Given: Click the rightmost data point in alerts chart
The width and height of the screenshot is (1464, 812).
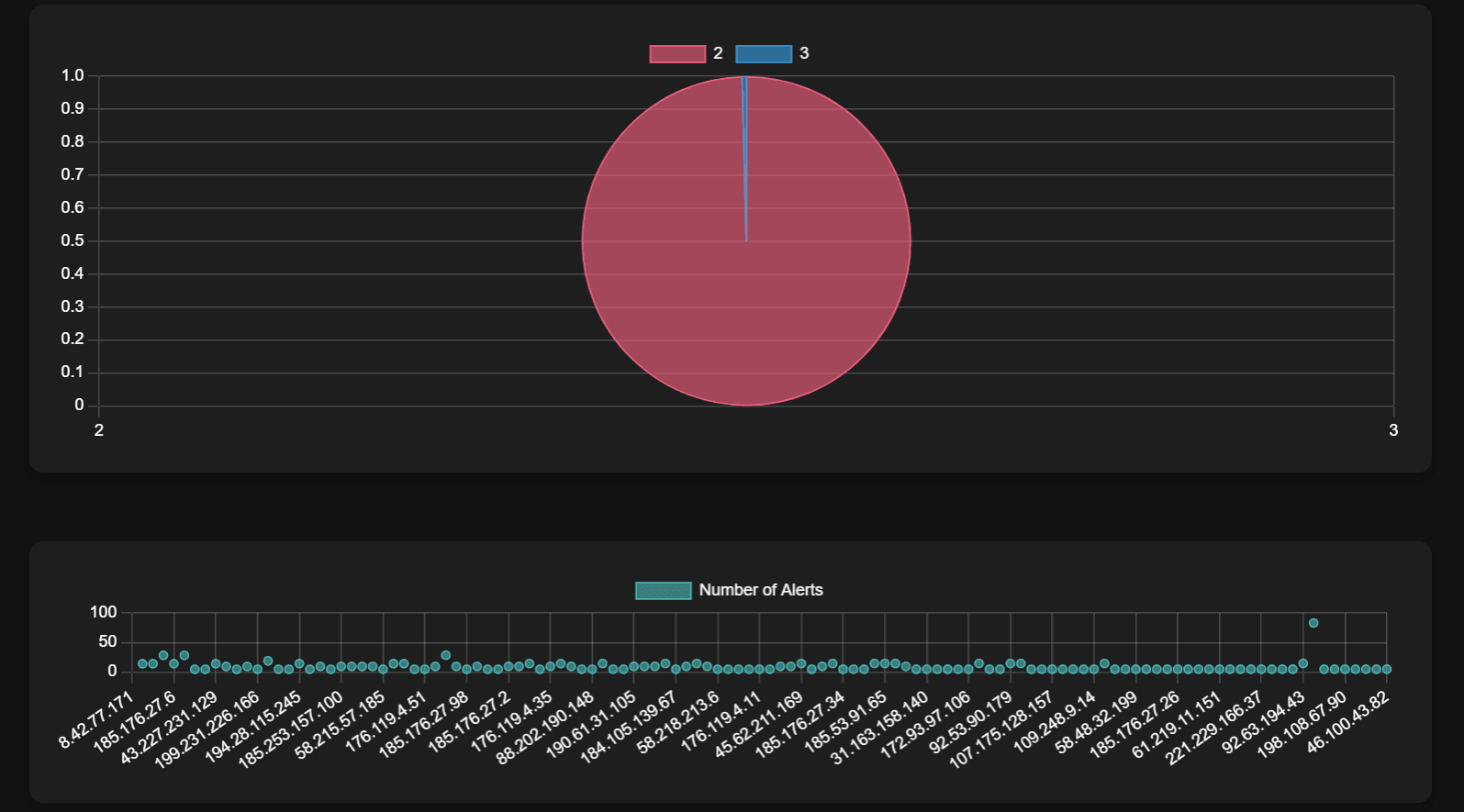Looking at the screenshot, I should click(1386, 670).
